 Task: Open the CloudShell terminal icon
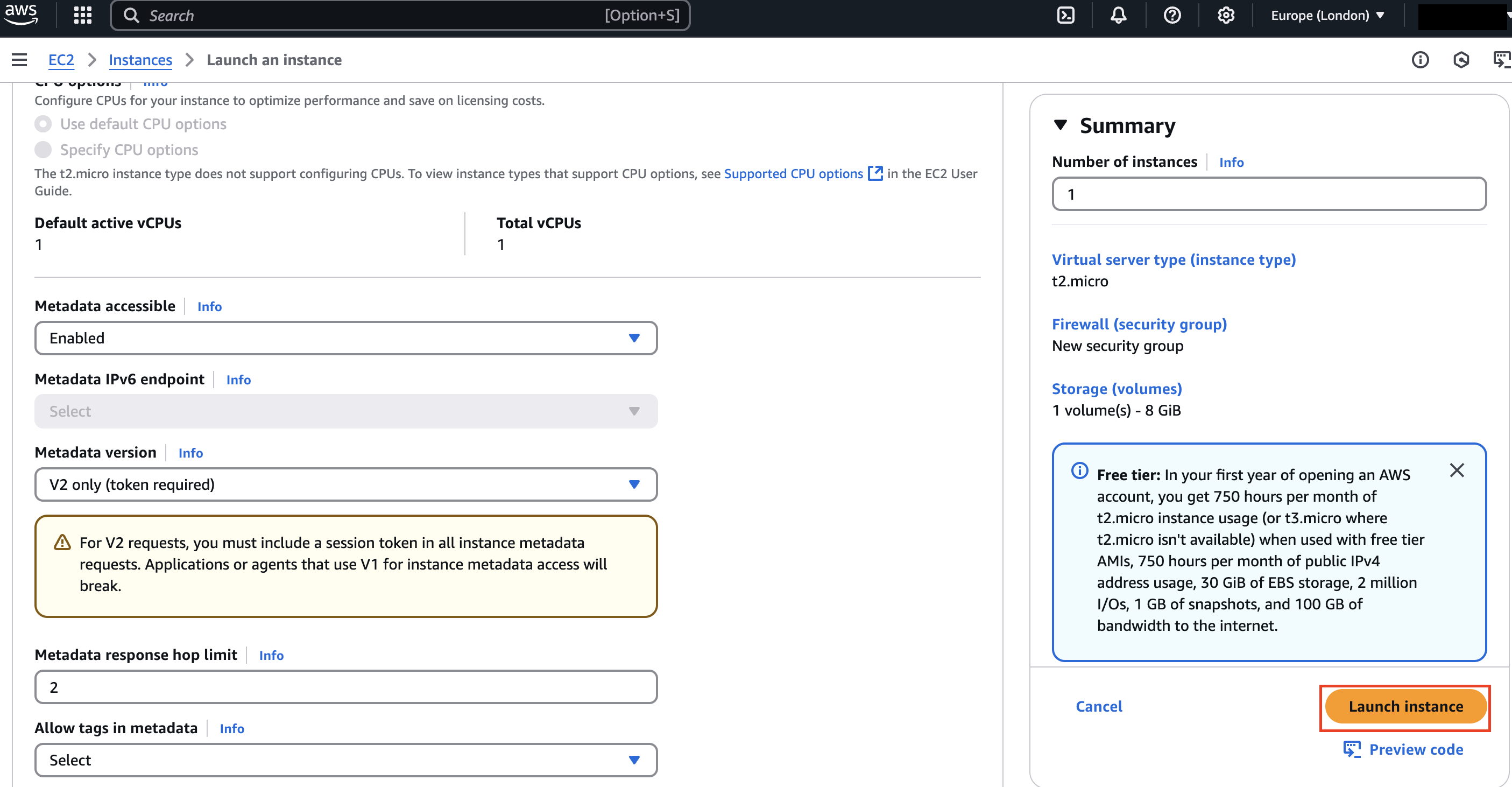click(1065, 15)
